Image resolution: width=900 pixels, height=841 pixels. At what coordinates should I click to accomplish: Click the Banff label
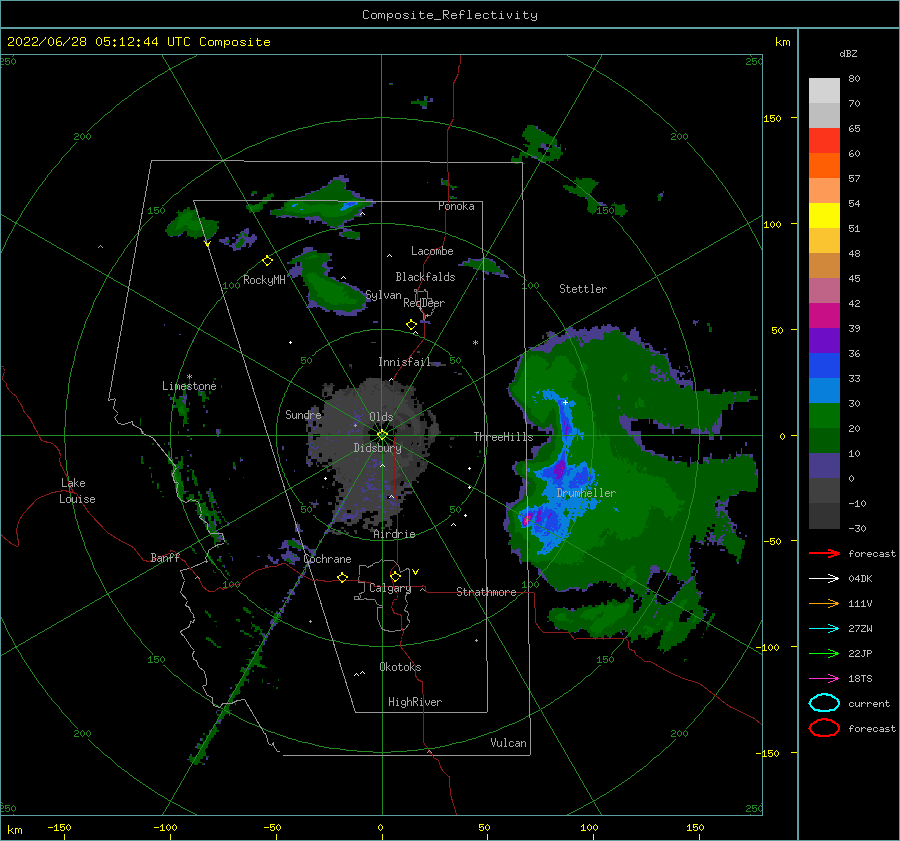165,558
